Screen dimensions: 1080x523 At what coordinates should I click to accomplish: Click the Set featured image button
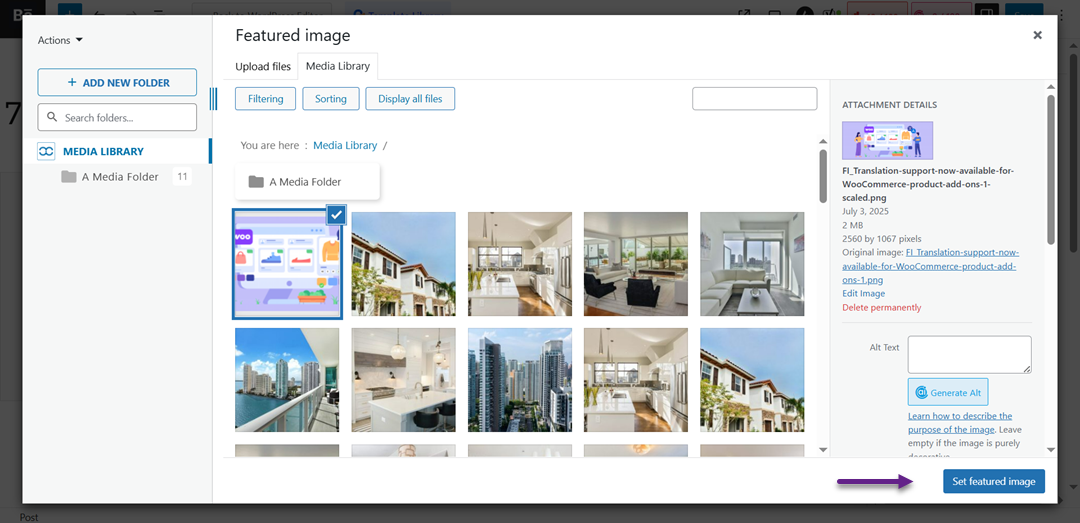coord(993,481)
